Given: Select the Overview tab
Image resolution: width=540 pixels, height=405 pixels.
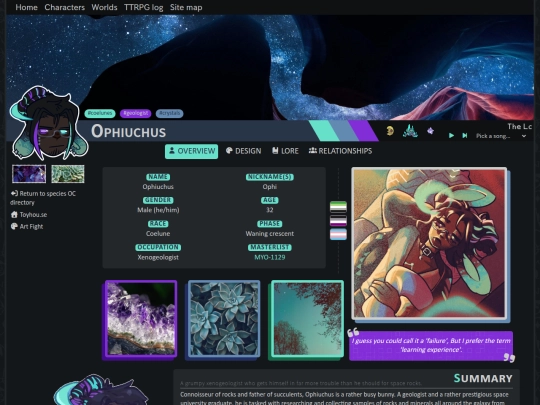Looking at the screenshot, I should (x=191, y=151).
